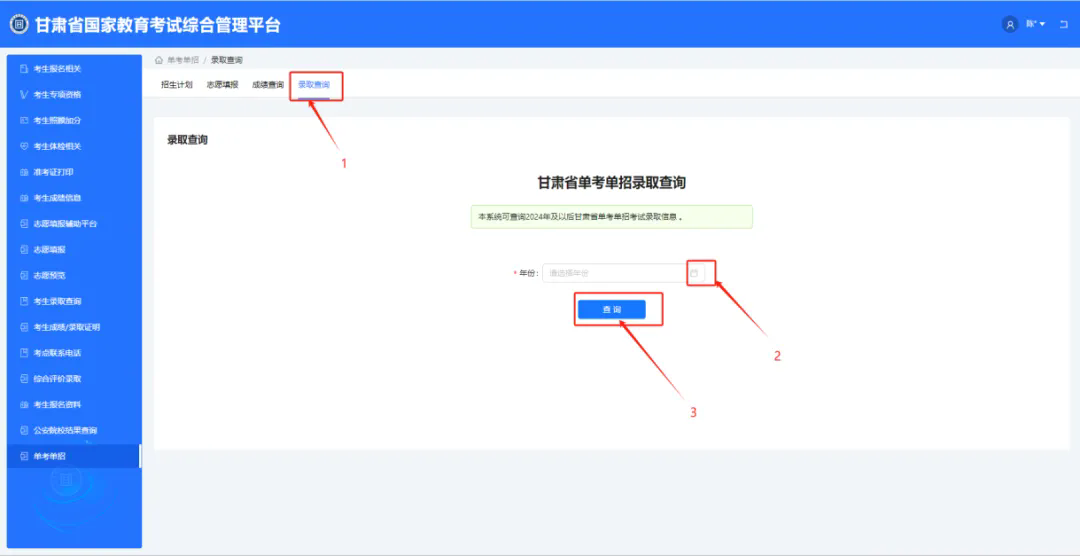Select the 录取查询 tab
The width and height of the screenshot is (1080, 556).
tap(313, 85)
